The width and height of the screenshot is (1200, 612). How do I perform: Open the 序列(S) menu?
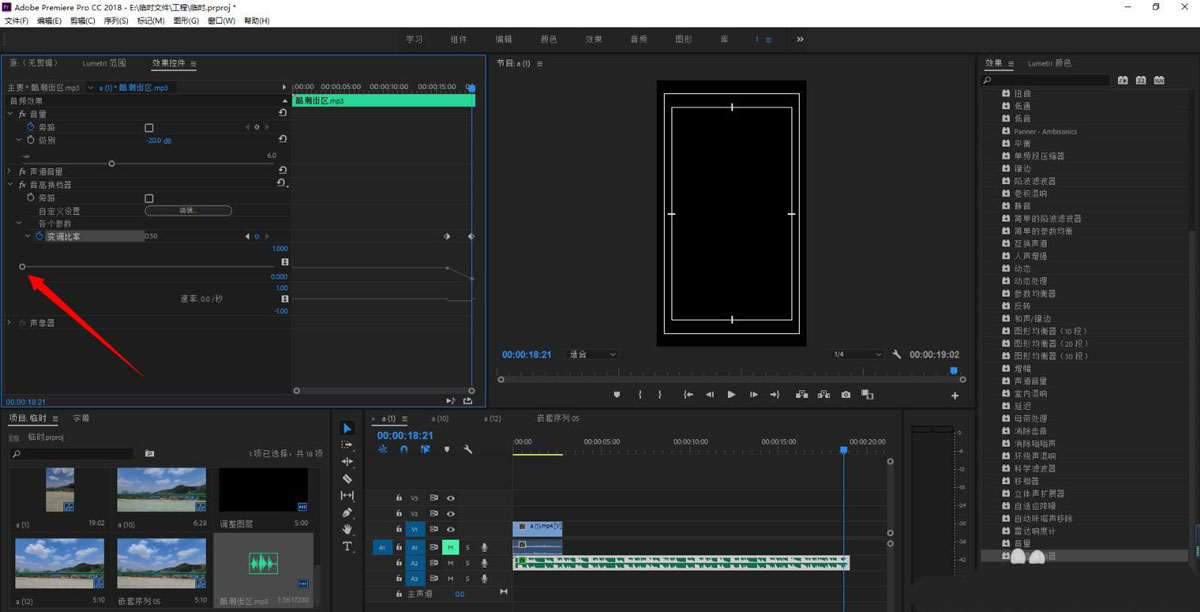click(118, 20)
